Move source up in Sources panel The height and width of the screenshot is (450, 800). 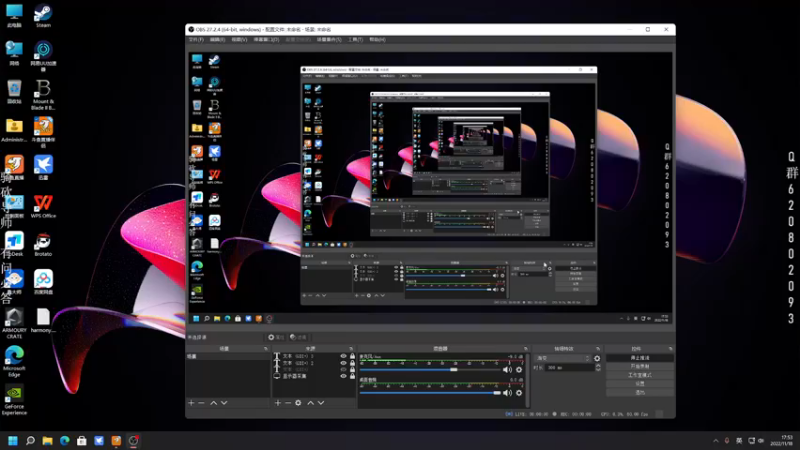point(310,403)
